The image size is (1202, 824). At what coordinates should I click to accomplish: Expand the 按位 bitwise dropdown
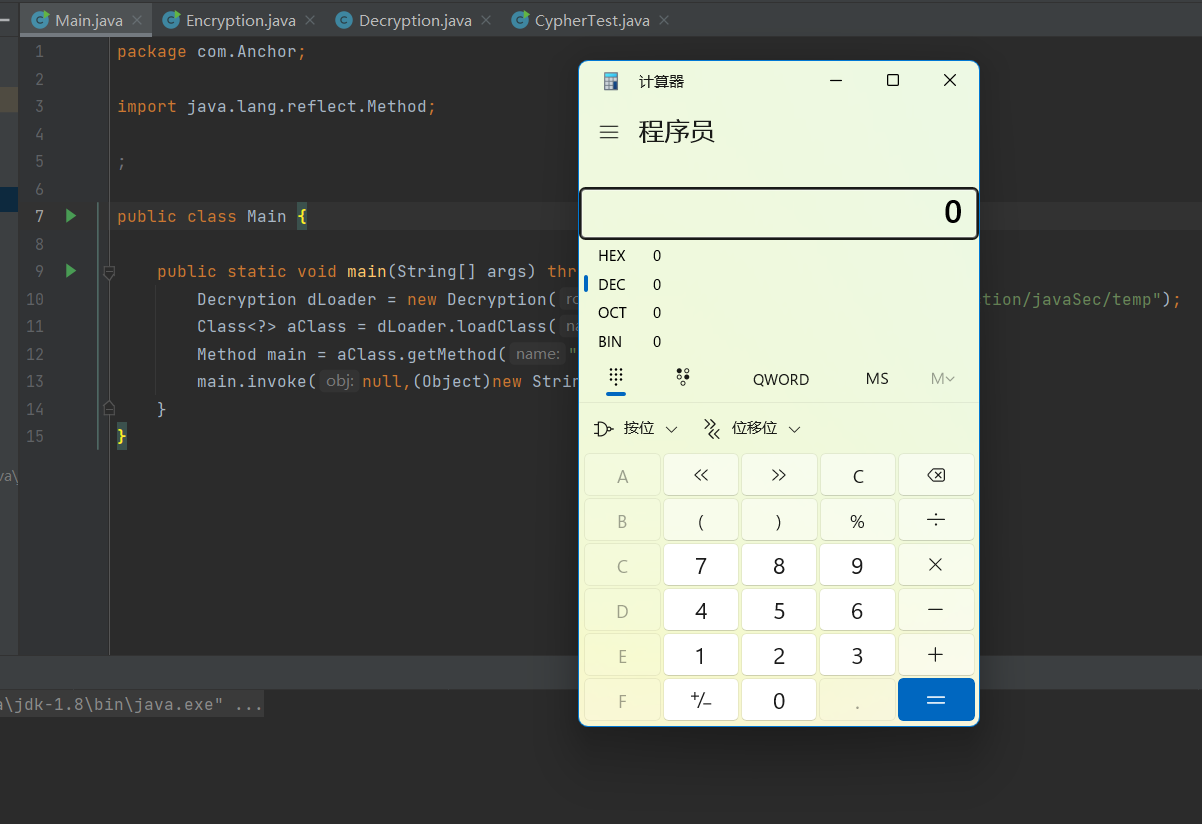(636, 428)
